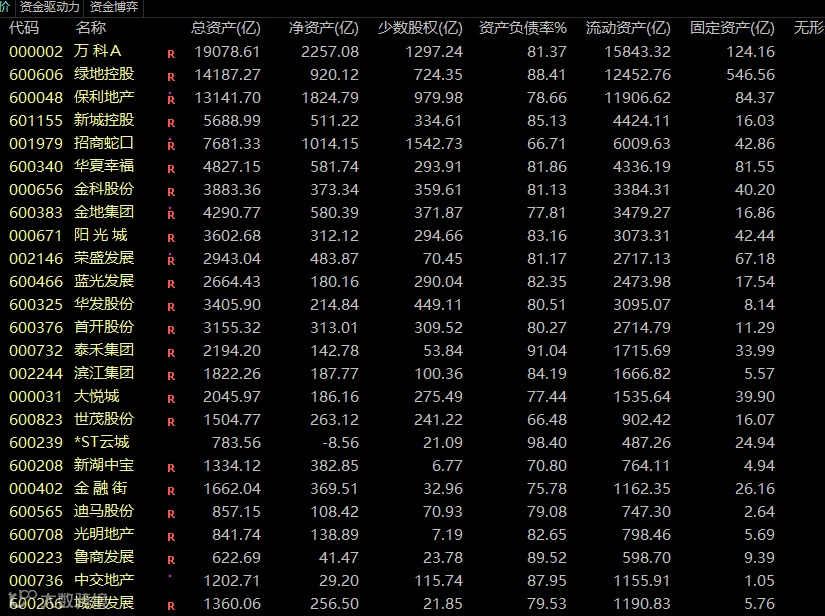
Task: Click the R marker beside 荣盛发展
Action: [171, 260]
